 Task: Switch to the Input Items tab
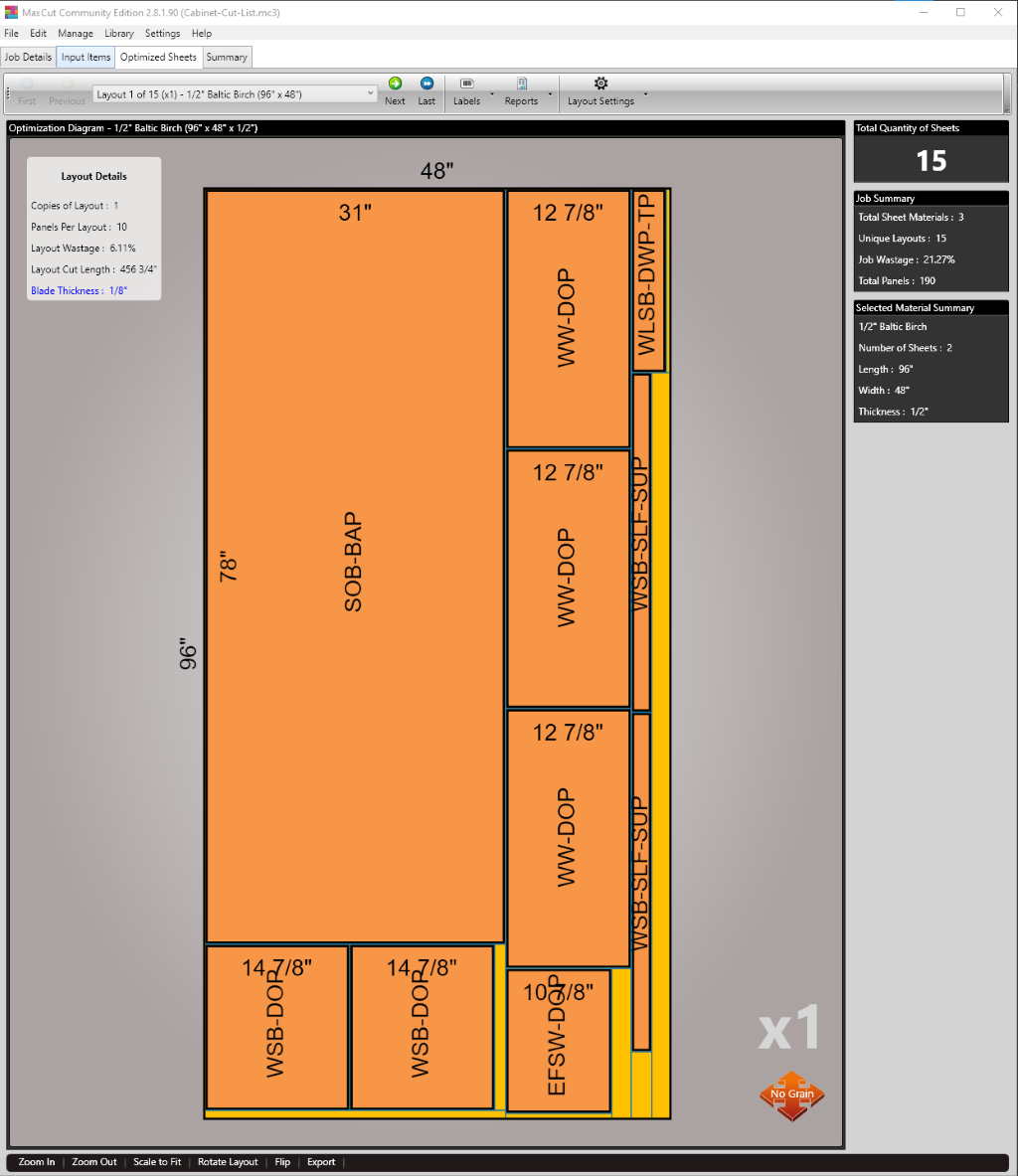[85, 57]
